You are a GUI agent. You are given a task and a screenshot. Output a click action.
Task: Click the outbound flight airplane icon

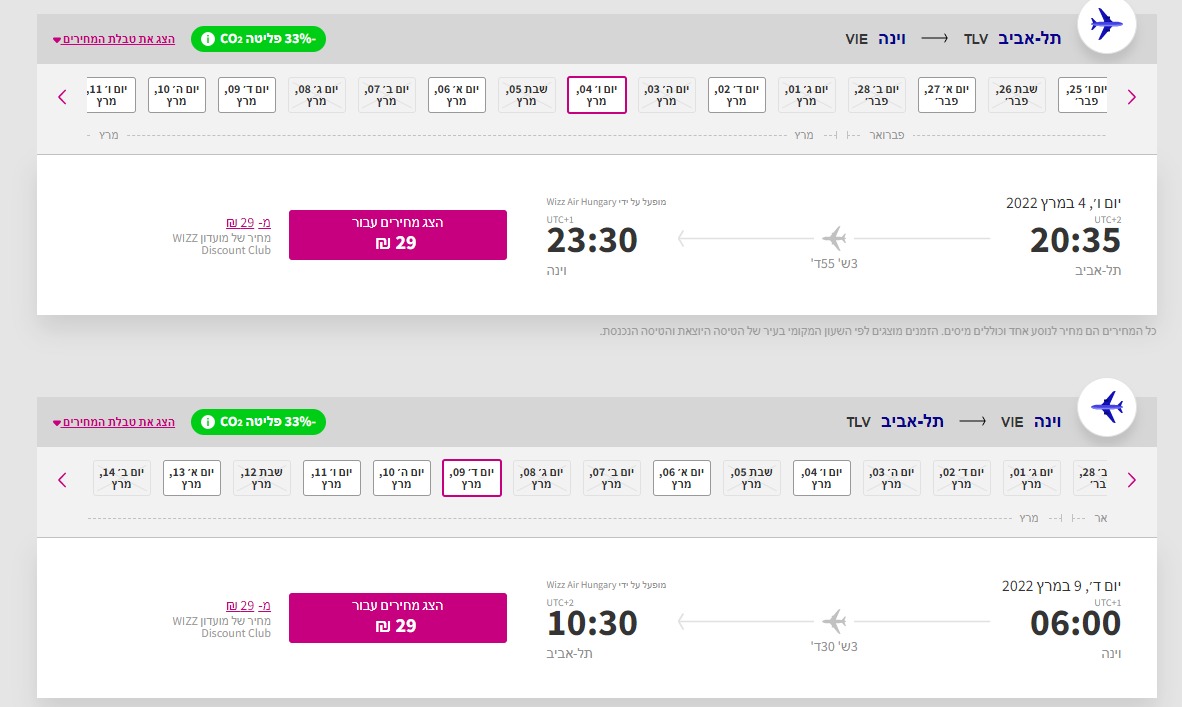1107,24
